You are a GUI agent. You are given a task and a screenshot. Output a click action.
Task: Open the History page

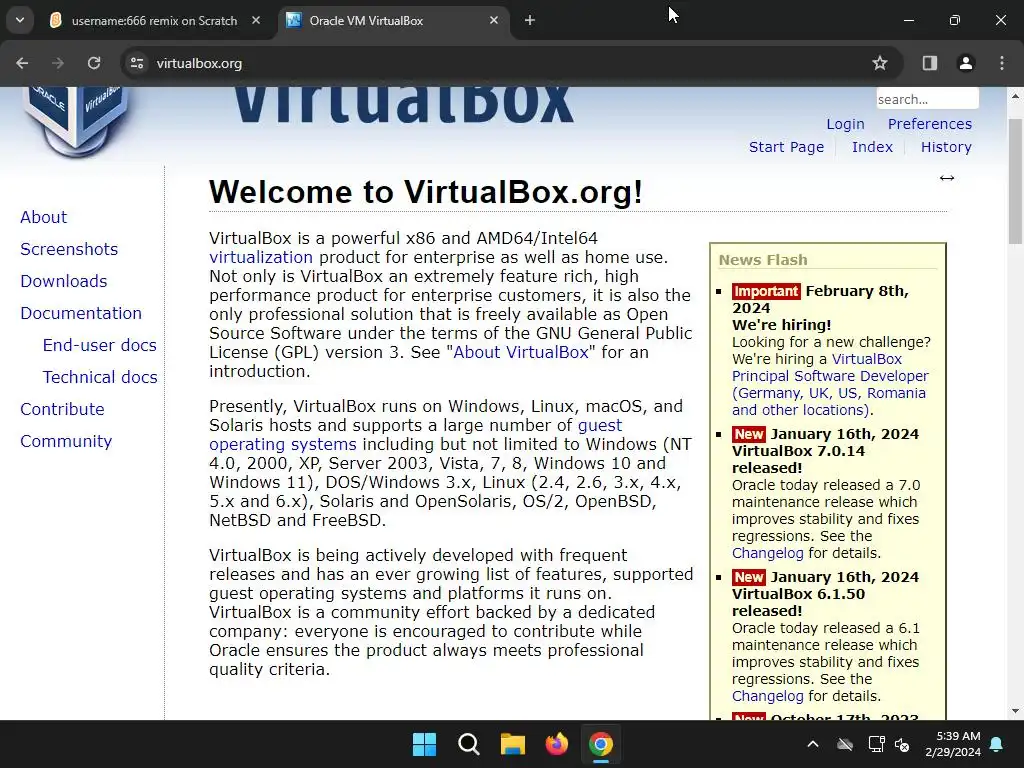(946, 147)
